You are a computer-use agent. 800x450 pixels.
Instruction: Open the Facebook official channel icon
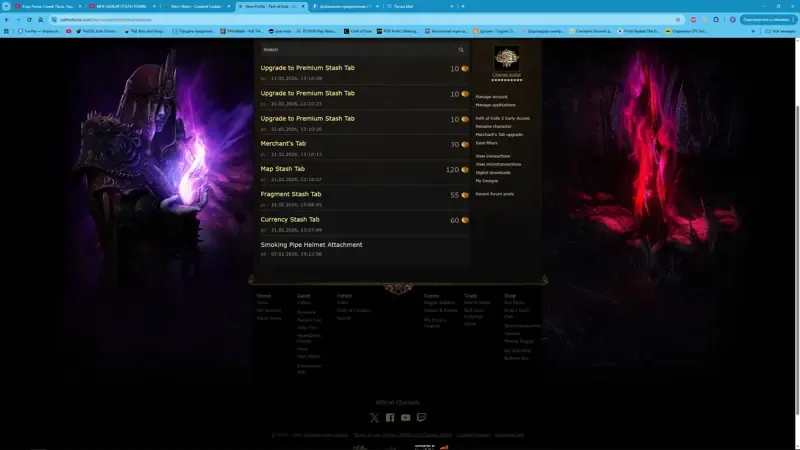[x=390, y=417]
